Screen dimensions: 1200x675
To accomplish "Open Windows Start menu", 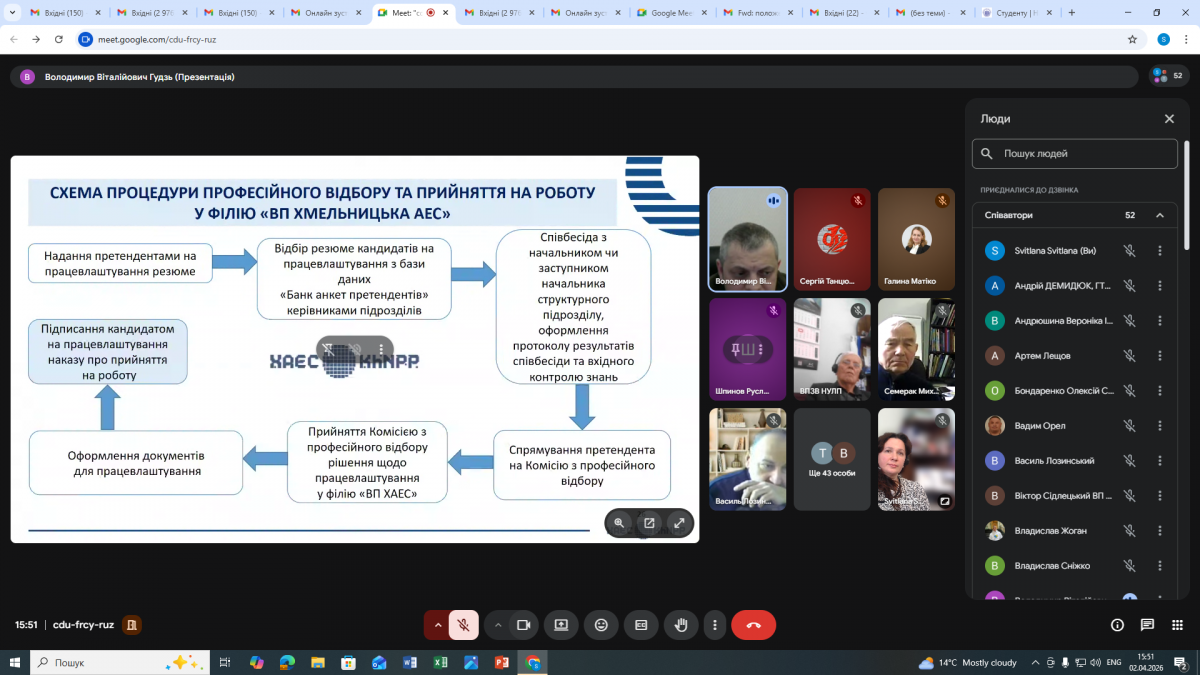I will [14, 662].
